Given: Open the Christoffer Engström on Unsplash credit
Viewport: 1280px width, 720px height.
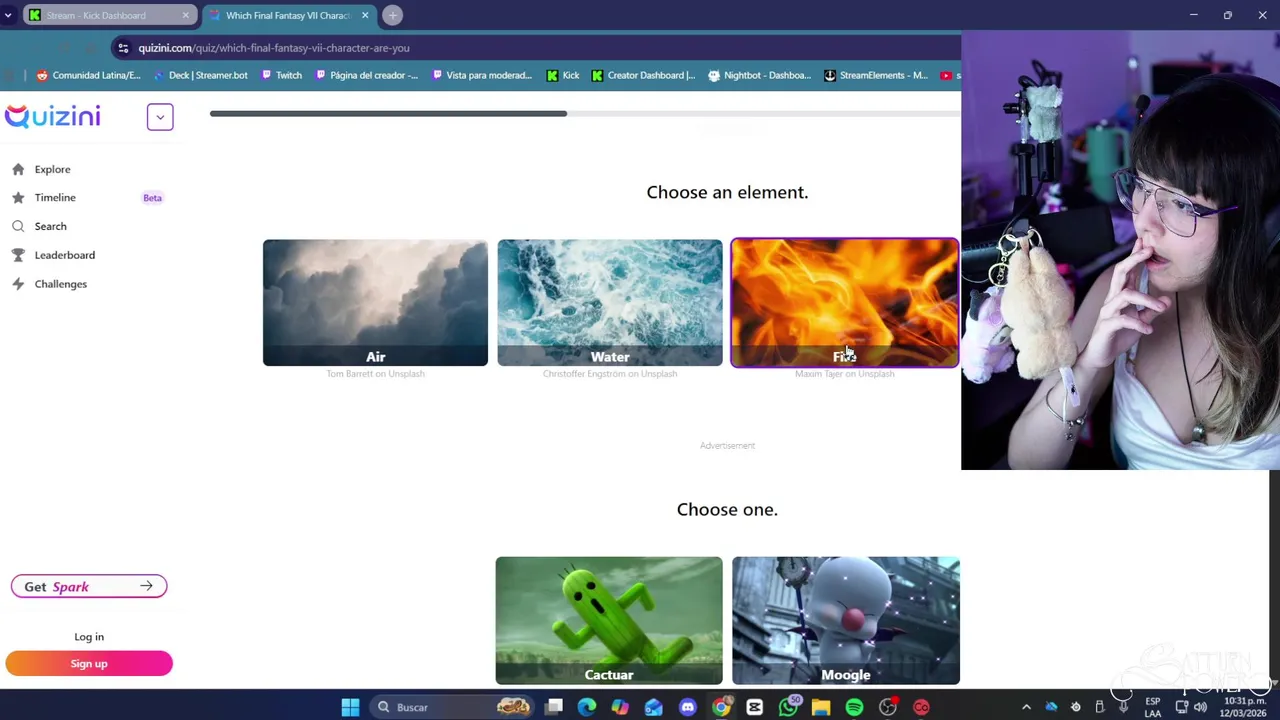Looking at the screenshot, I should (610, 374).
